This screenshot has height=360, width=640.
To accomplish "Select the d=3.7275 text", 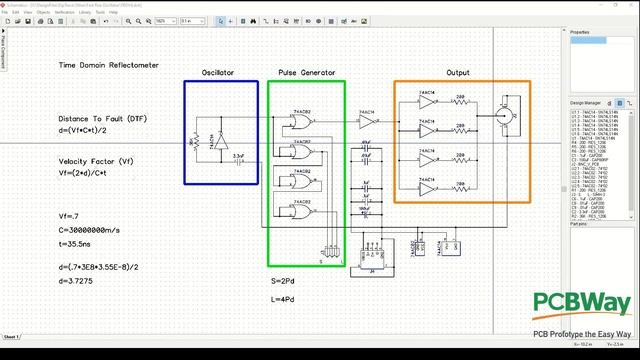I will point(76,281).
